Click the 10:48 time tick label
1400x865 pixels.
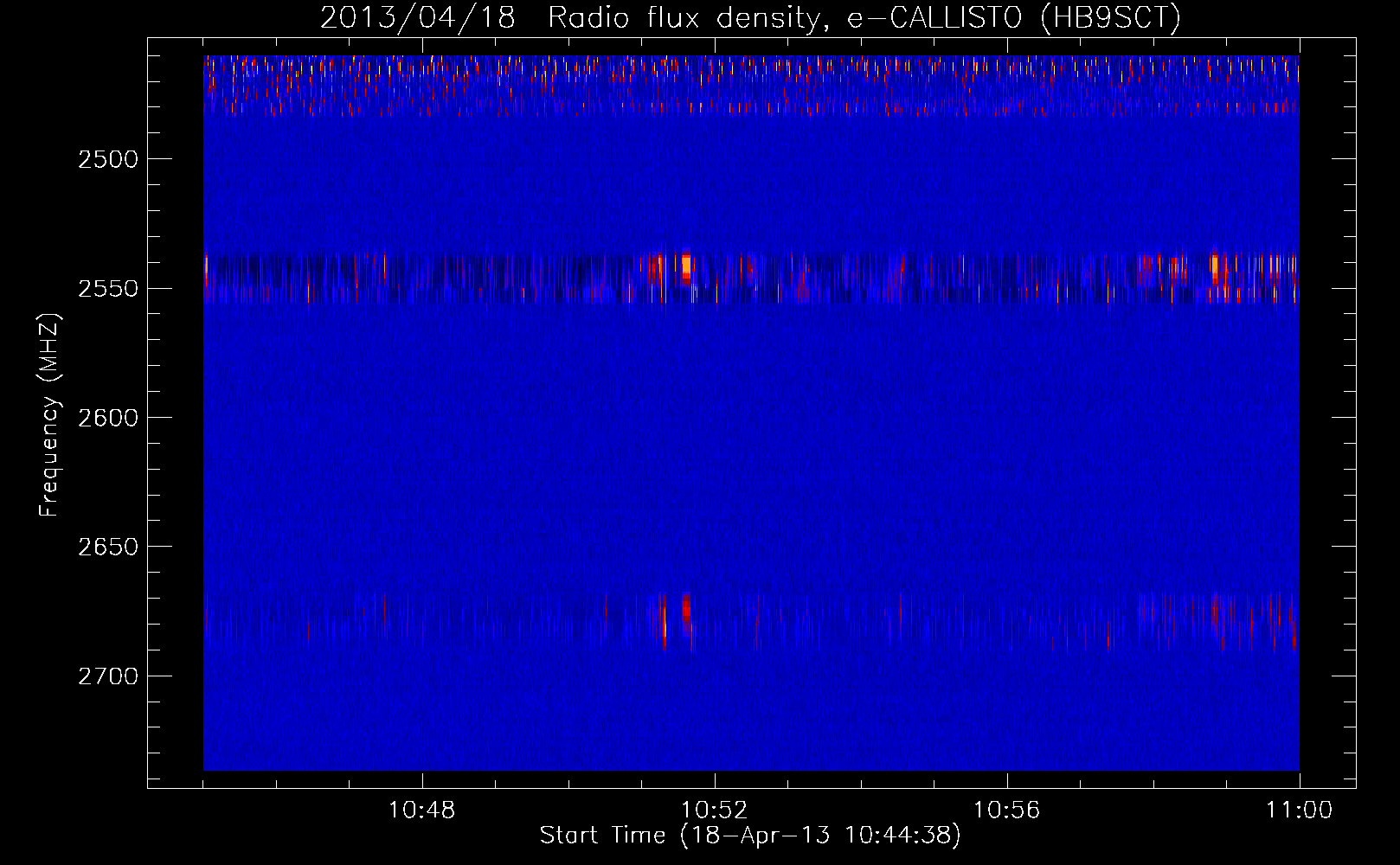(422, 811)
